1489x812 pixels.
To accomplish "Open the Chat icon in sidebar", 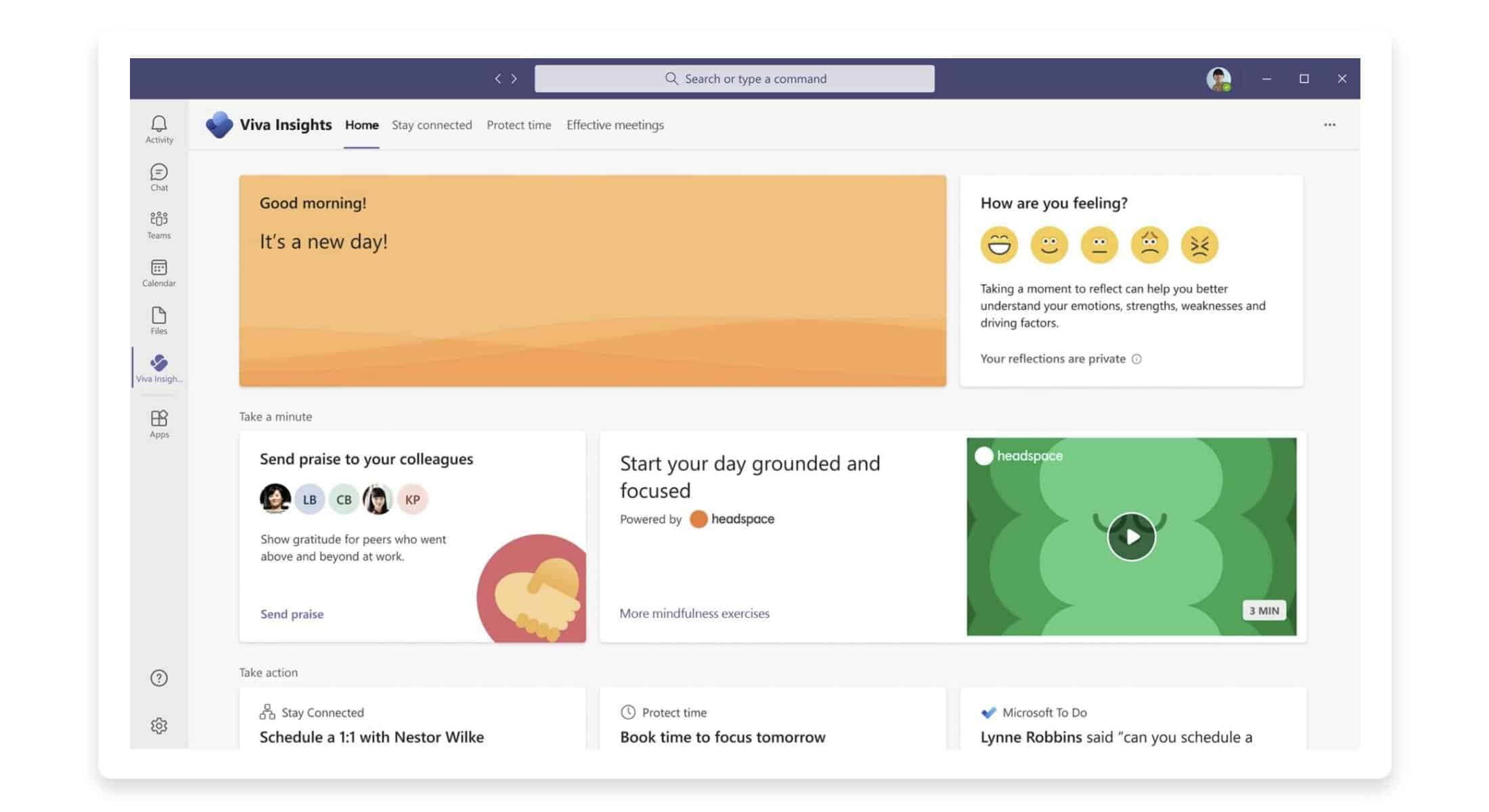I will pyautogui.click(x=159, y=177).
